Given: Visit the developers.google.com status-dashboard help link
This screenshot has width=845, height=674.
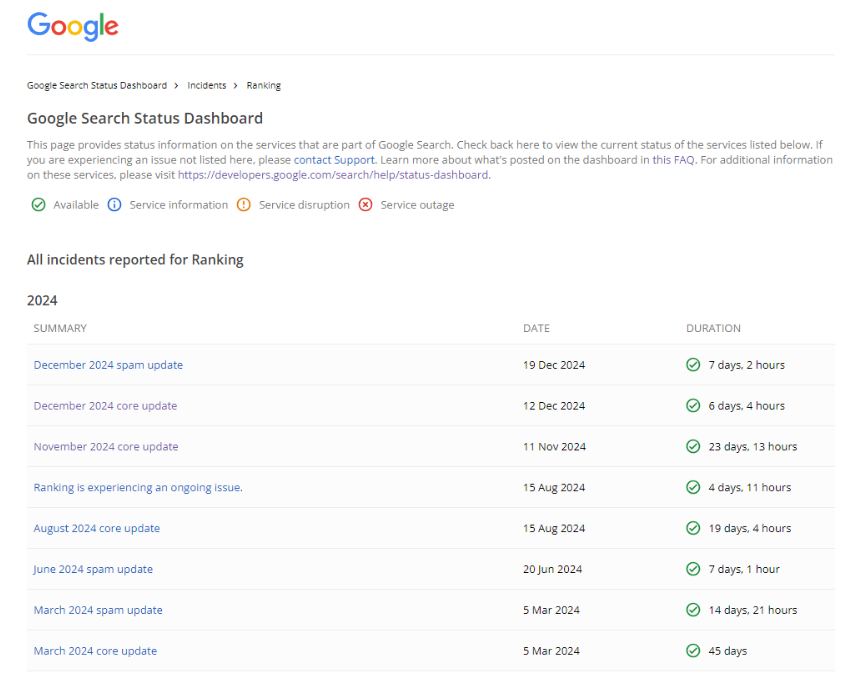Looking at the screenshot, I should [x=333, y=175].
